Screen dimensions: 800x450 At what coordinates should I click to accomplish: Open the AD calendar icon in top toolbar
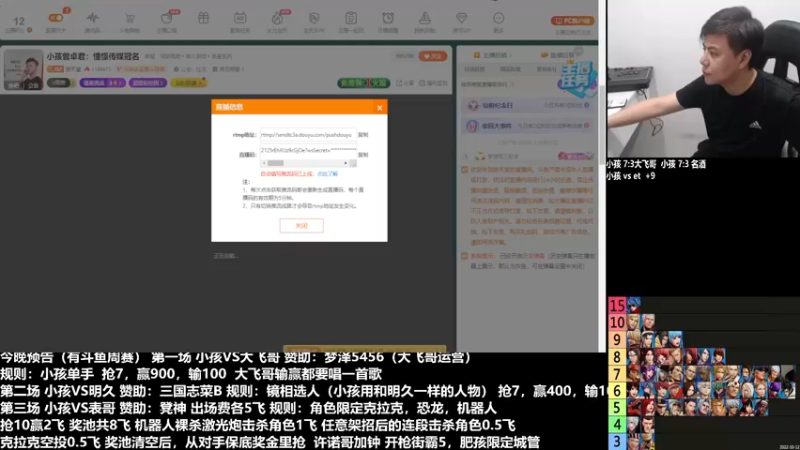tap(240, 18)
